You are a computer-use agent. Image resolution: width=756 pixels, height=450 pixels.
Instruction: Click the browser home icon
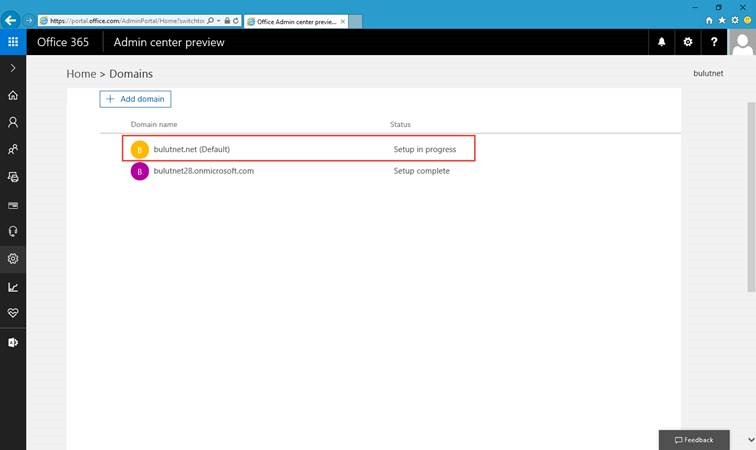coord(709,20)
